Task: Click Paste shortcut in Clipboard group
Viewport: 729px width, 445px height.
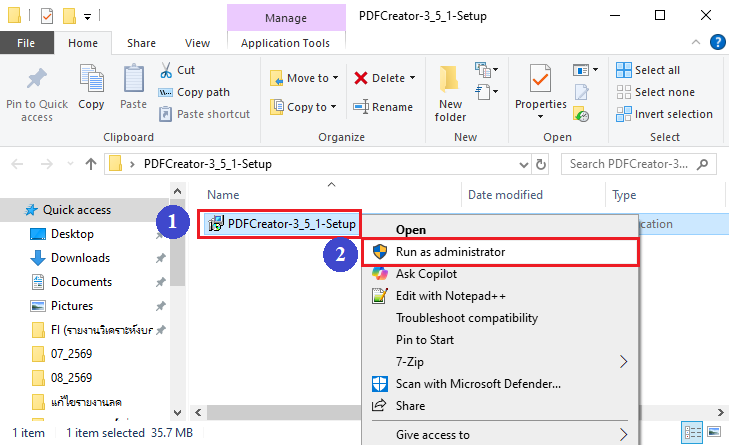Action: [x=205, y=114]
